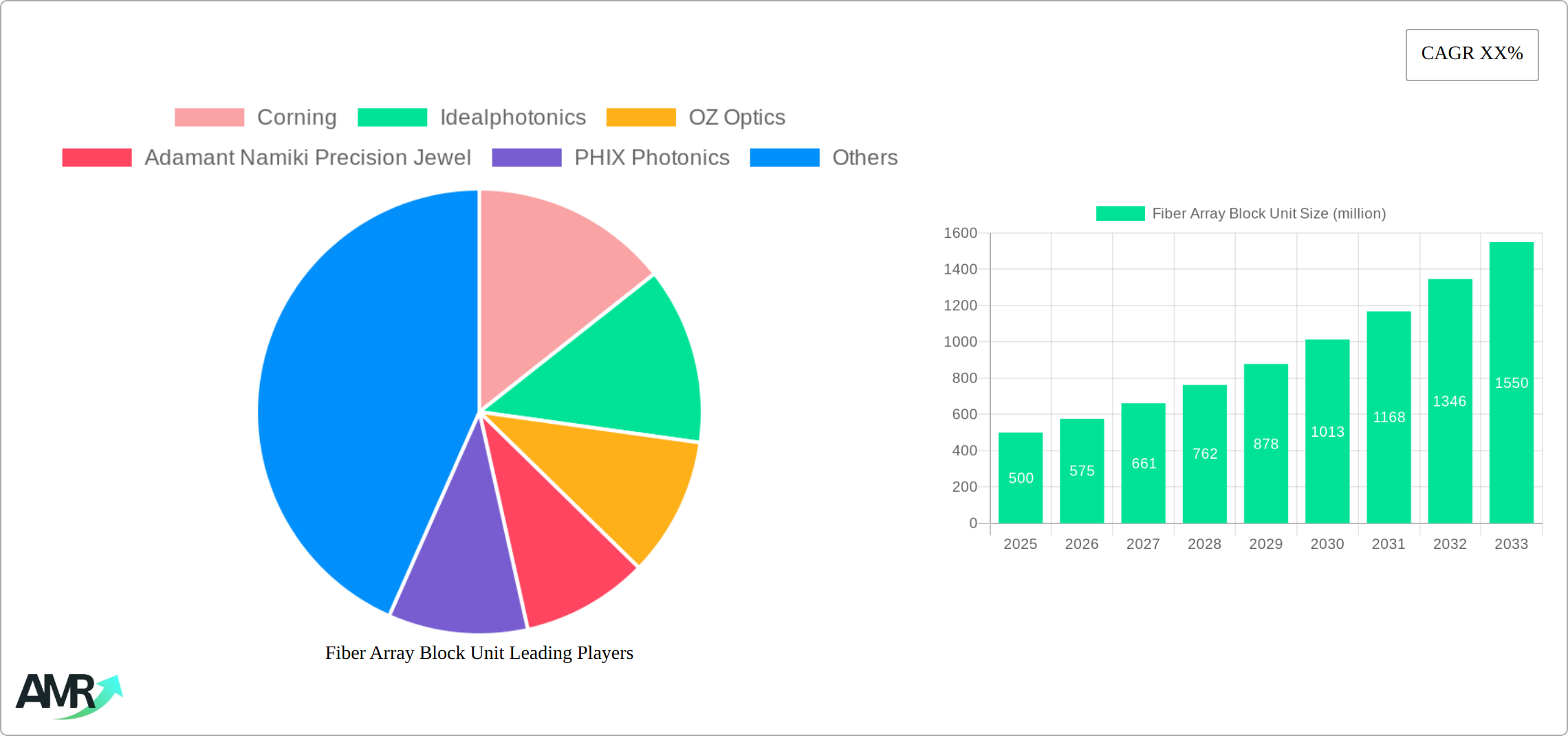Toggle the Corning series visibility
This screenshot has width=1568, height=736.
(x=296, y=117)
